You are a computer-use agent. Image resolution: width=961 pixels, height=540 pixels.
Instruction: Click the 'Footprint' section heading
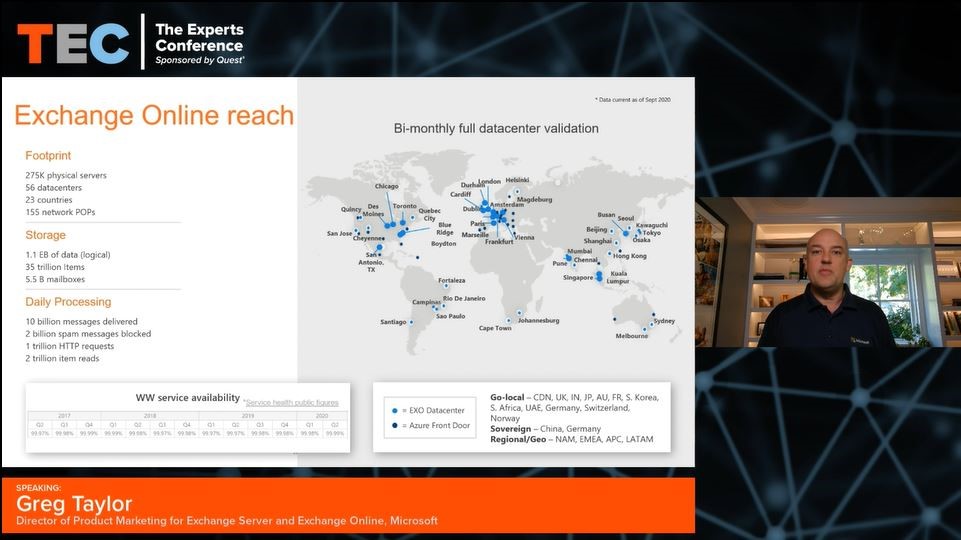tap(48, 156)
